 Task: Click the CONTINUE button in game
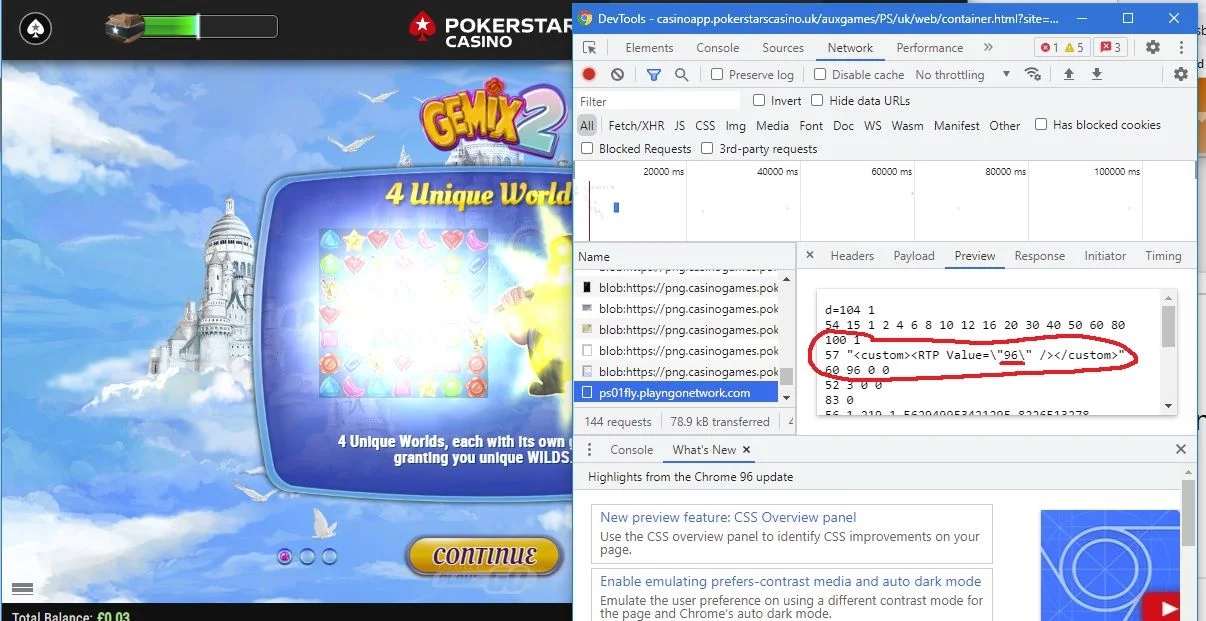tap(485, 556)
